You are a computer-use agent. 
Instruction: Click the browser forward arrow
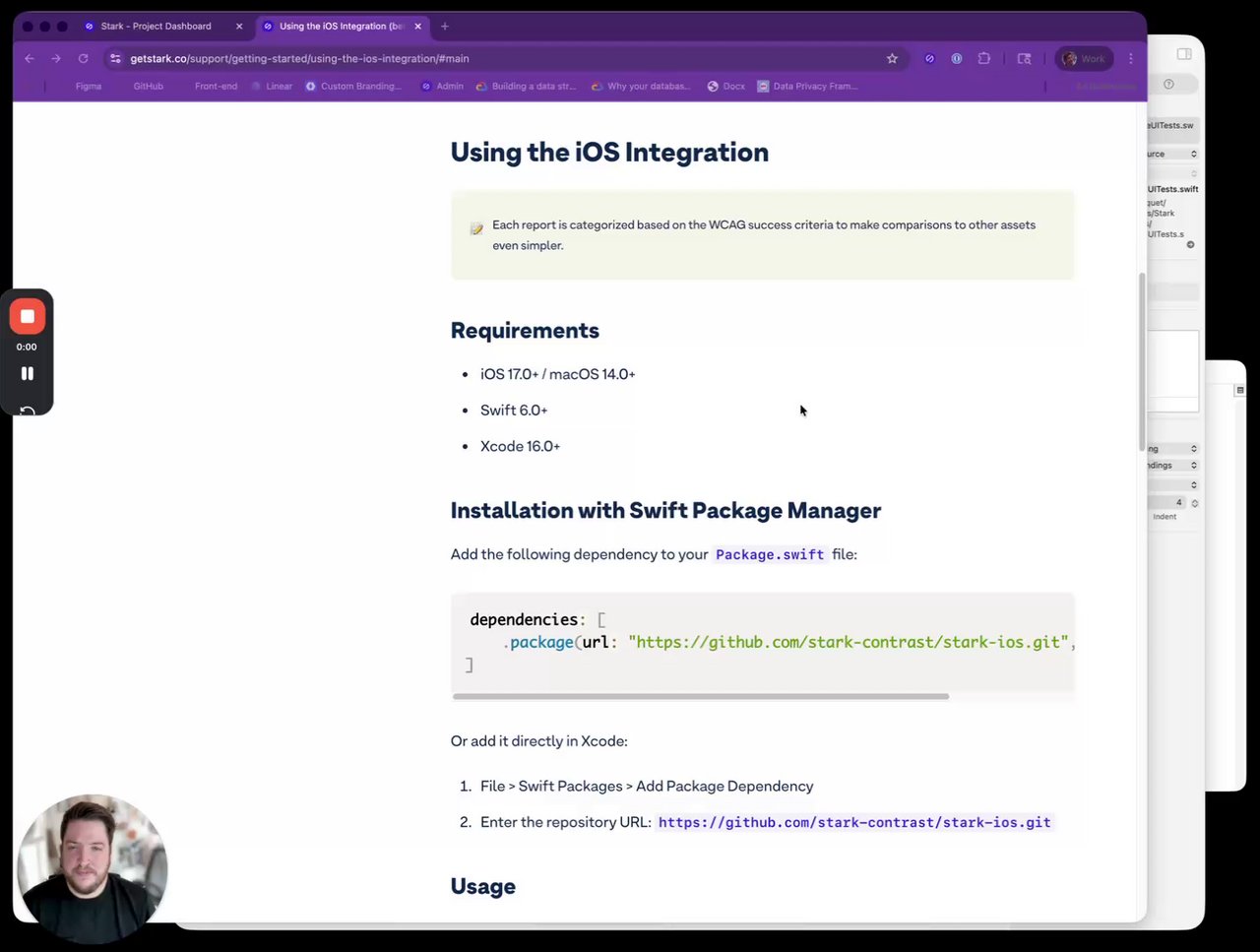click(56, 59)
